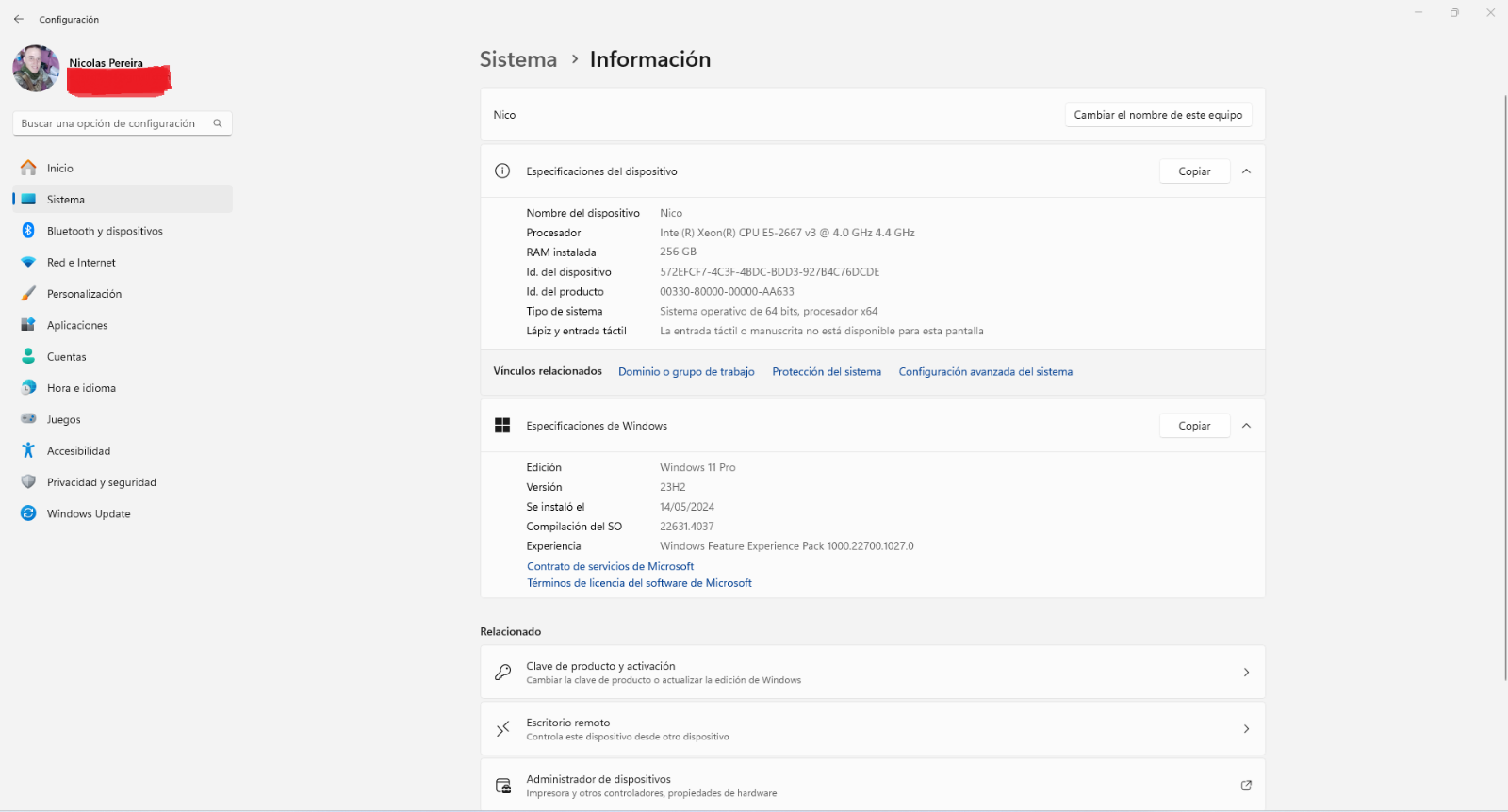1508x812 pixels.
Task: Click the Personalización paintbrush icon
Action: pos(28,294)
